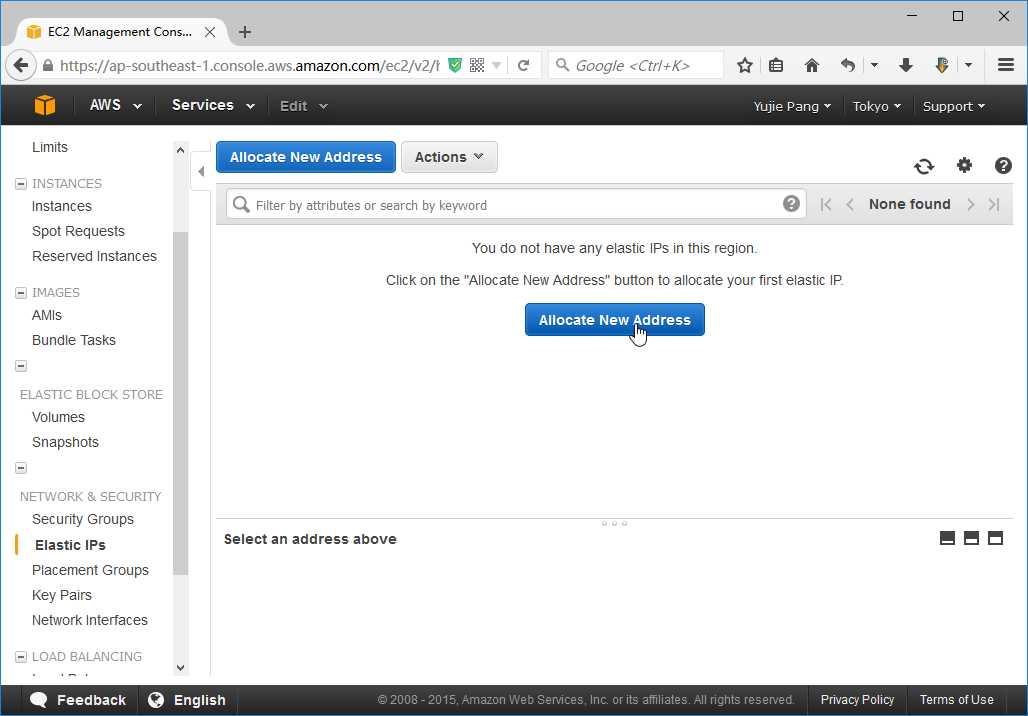
Task: Click the bookmark star icon
Action: [744, 66]
